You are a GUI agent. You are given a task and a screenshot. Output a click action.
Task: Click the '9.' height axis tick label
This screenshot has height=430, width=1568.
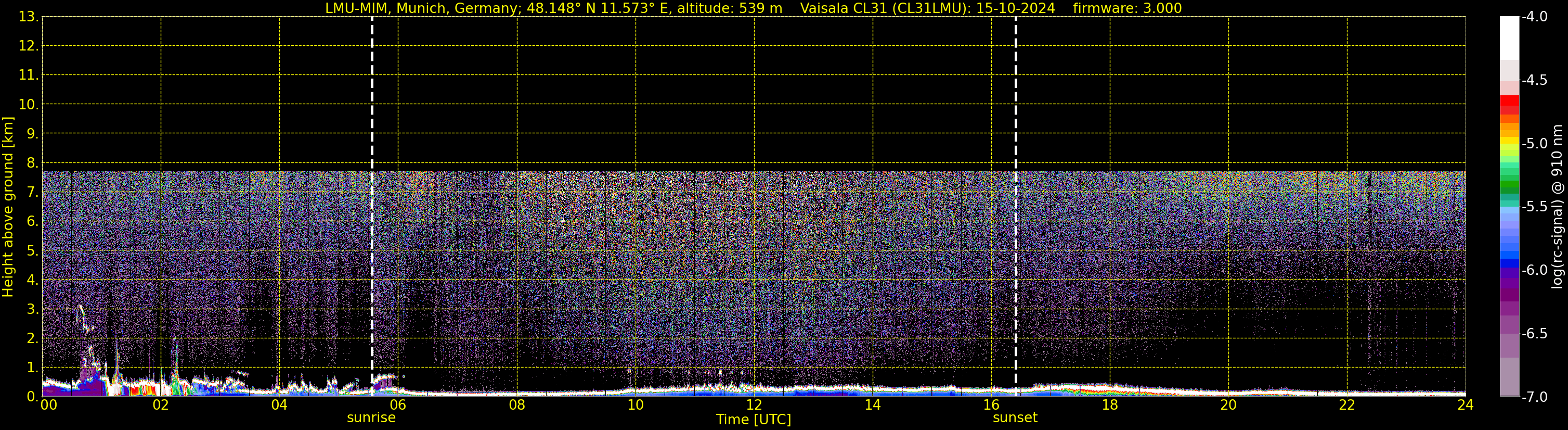pos(32,133)
